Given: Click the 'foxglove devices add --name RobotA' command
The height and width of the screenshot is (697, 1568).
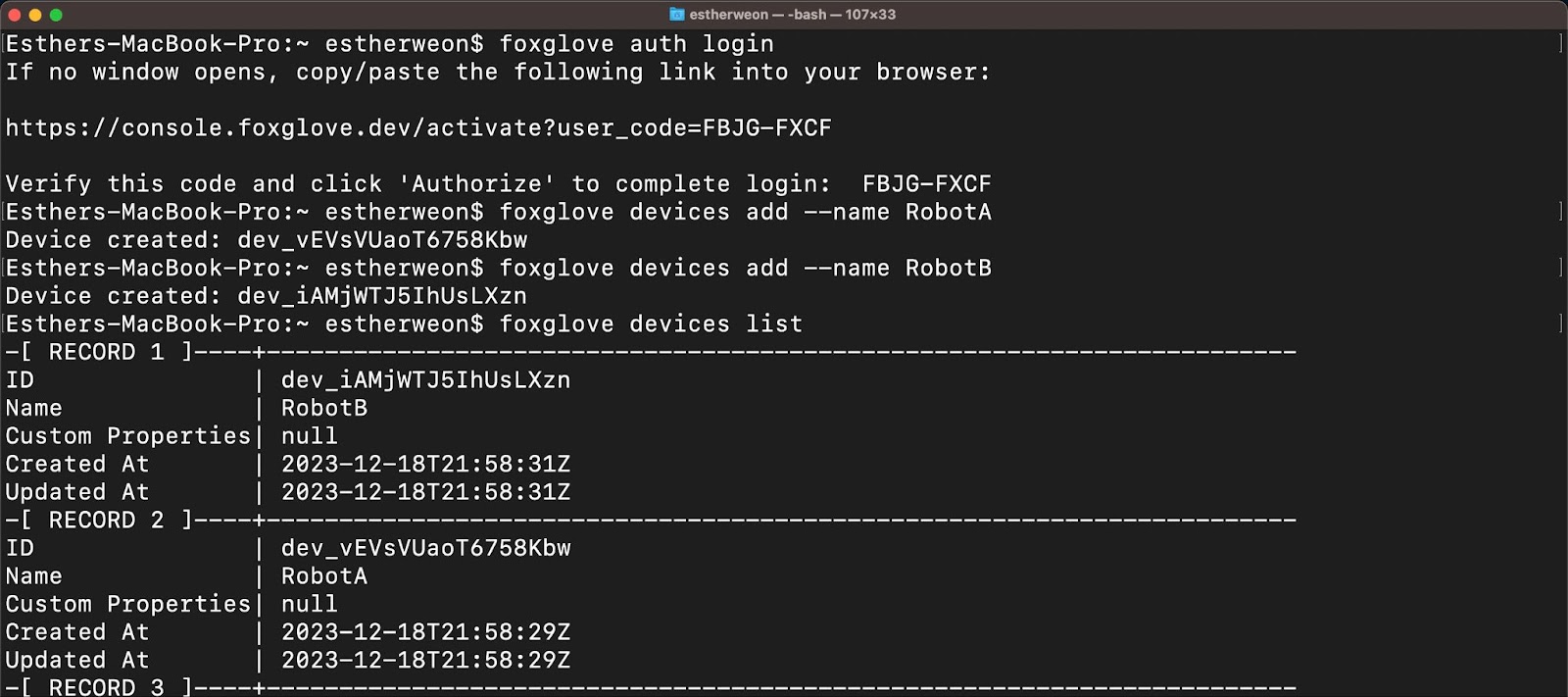Looking at the screenshot, I should pos(747,212).
